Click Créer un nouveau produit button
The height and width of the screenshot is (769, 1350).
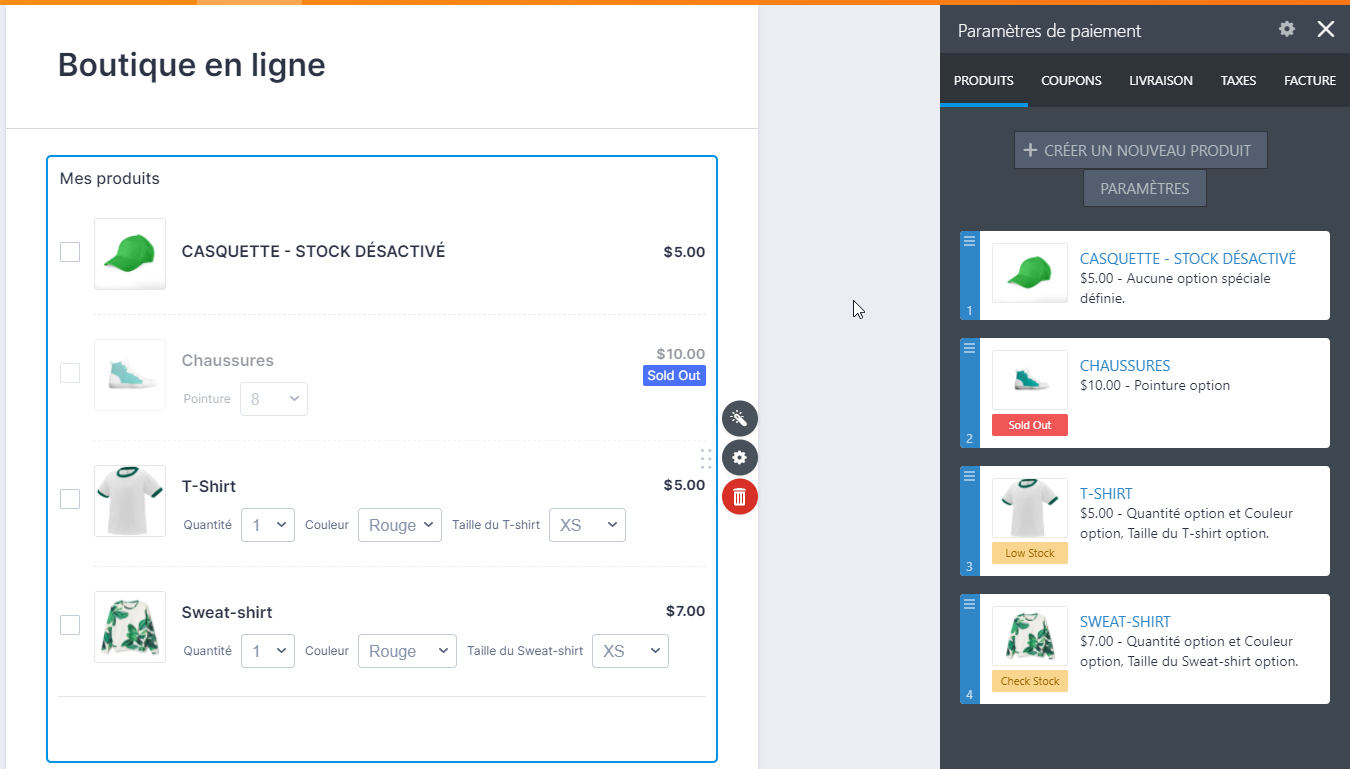pos(1140,150)
